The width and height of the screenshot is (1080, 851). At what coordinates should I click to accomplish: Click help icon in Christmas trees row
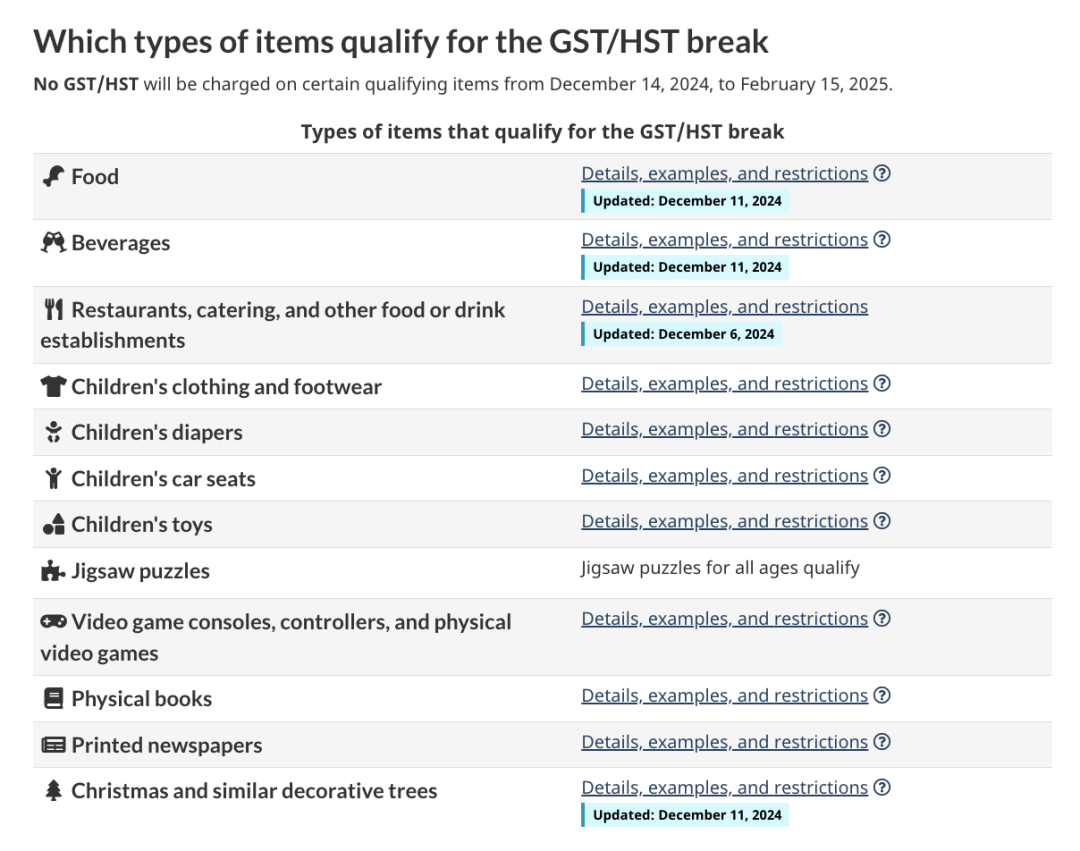[882, 788]
